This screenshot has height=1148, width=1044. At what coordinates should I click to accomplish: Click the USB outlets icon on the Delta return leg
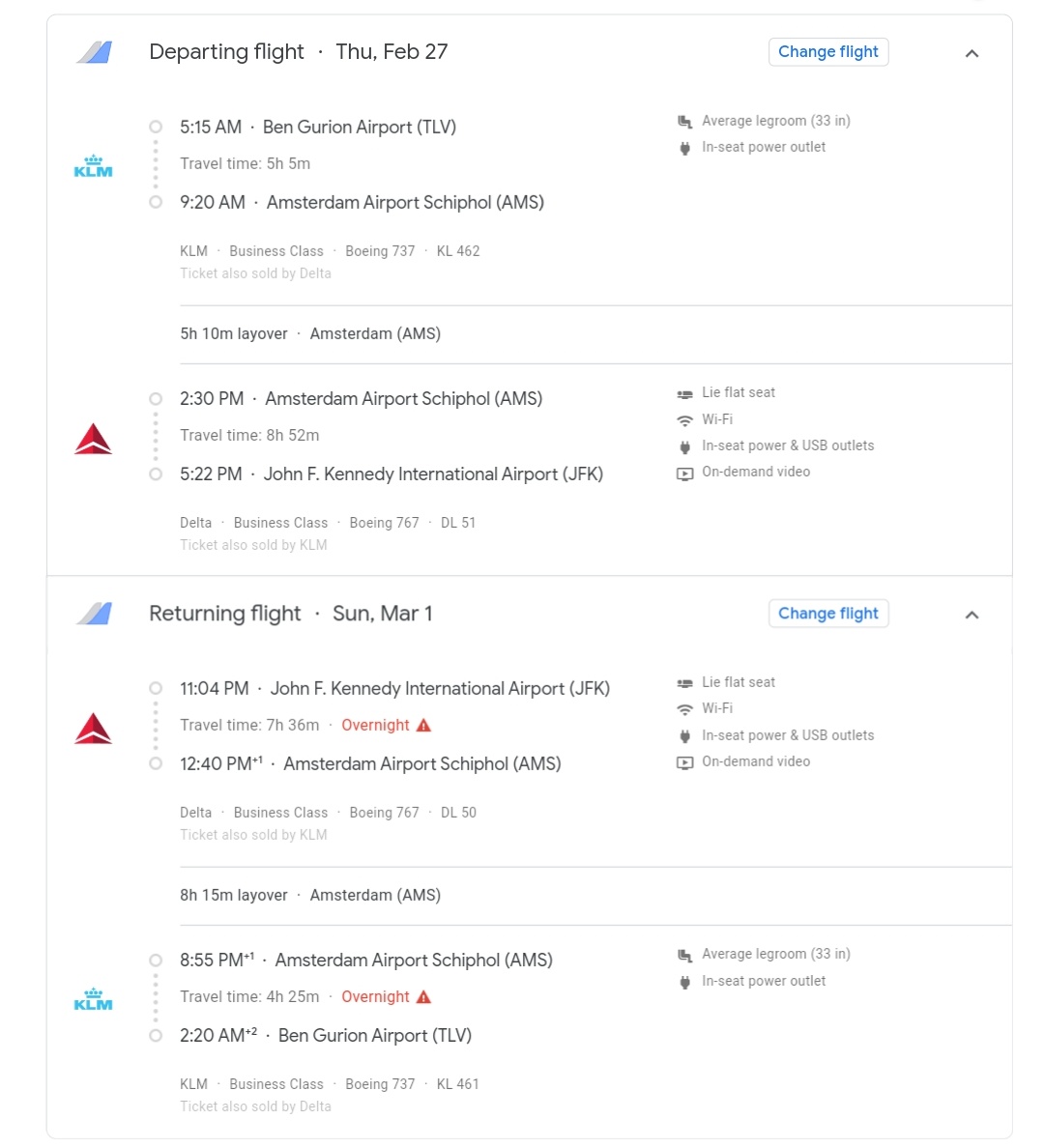coord(686,735)
